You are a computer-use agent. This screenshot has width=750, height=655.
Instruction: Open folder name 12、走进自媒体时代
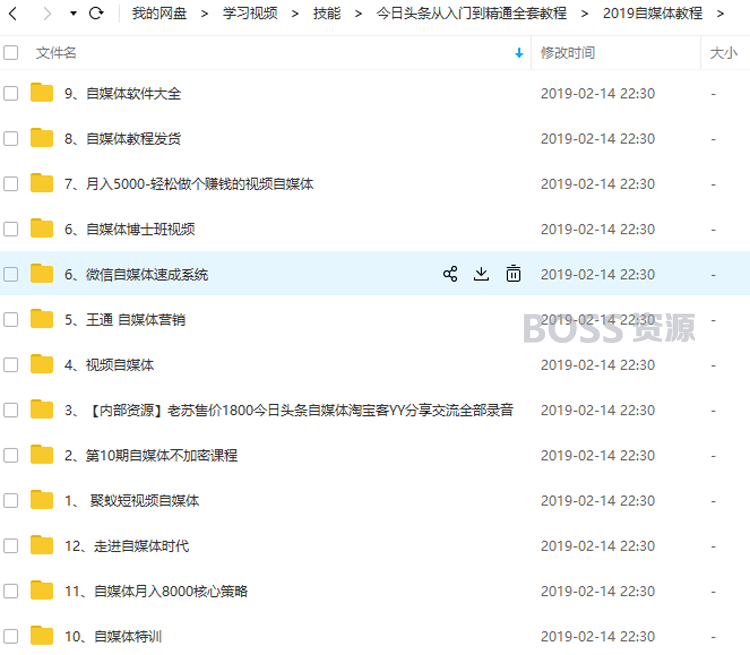(x=127, y=546)
